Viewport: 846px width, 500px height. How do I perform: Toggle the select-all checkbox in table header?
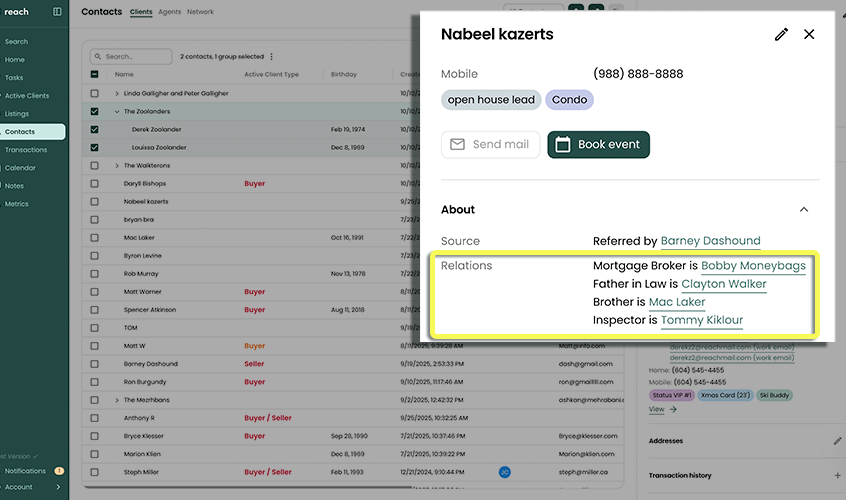point(95,74)
